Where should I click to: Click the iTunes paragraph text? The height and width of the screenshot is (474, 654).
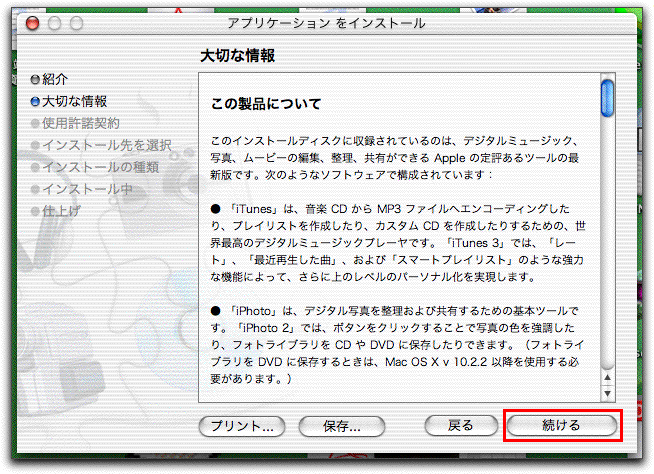tap(398, 243)
